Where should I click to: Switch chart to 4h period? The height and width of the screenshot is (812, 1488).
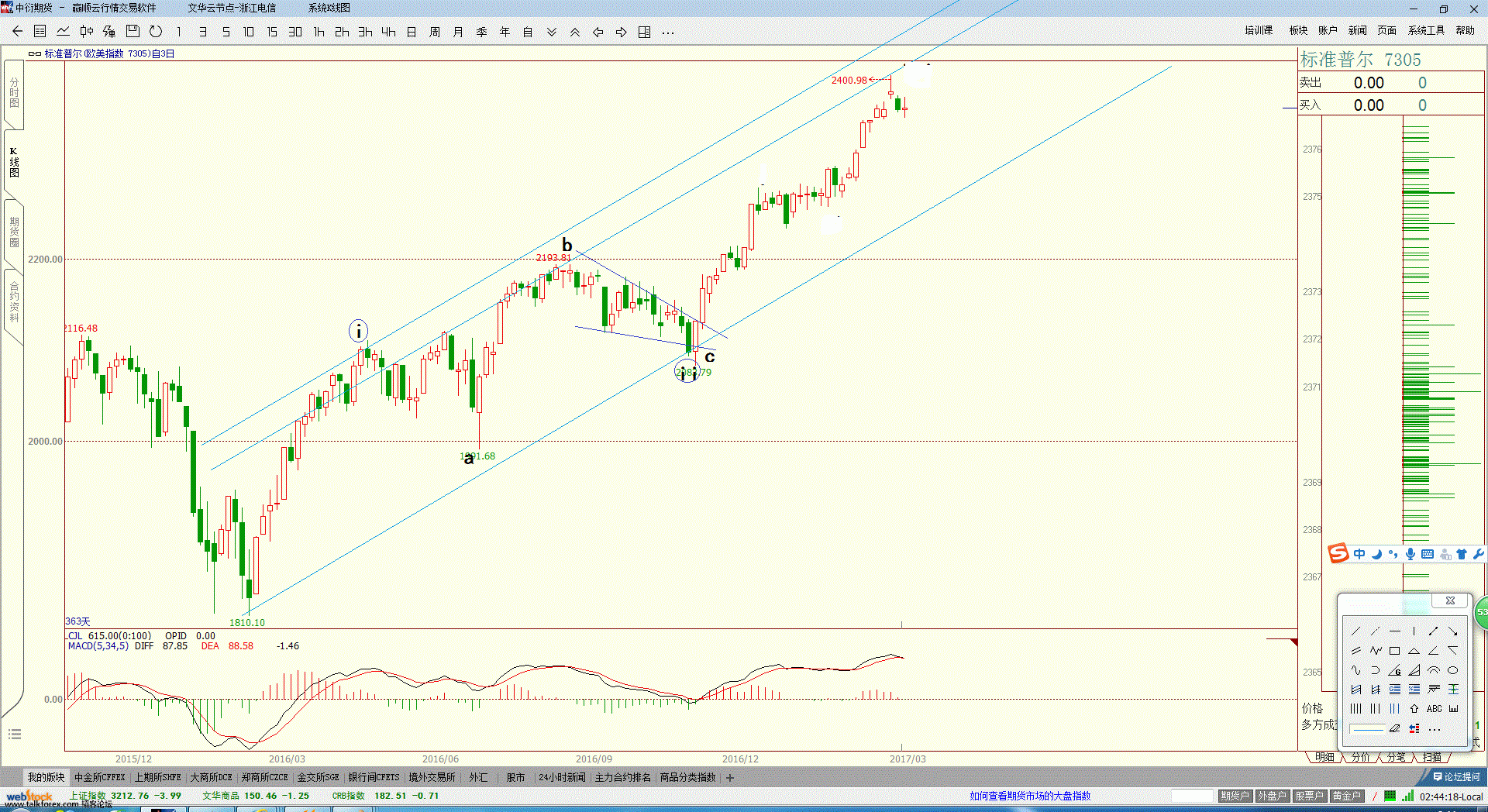click(388, 32)
